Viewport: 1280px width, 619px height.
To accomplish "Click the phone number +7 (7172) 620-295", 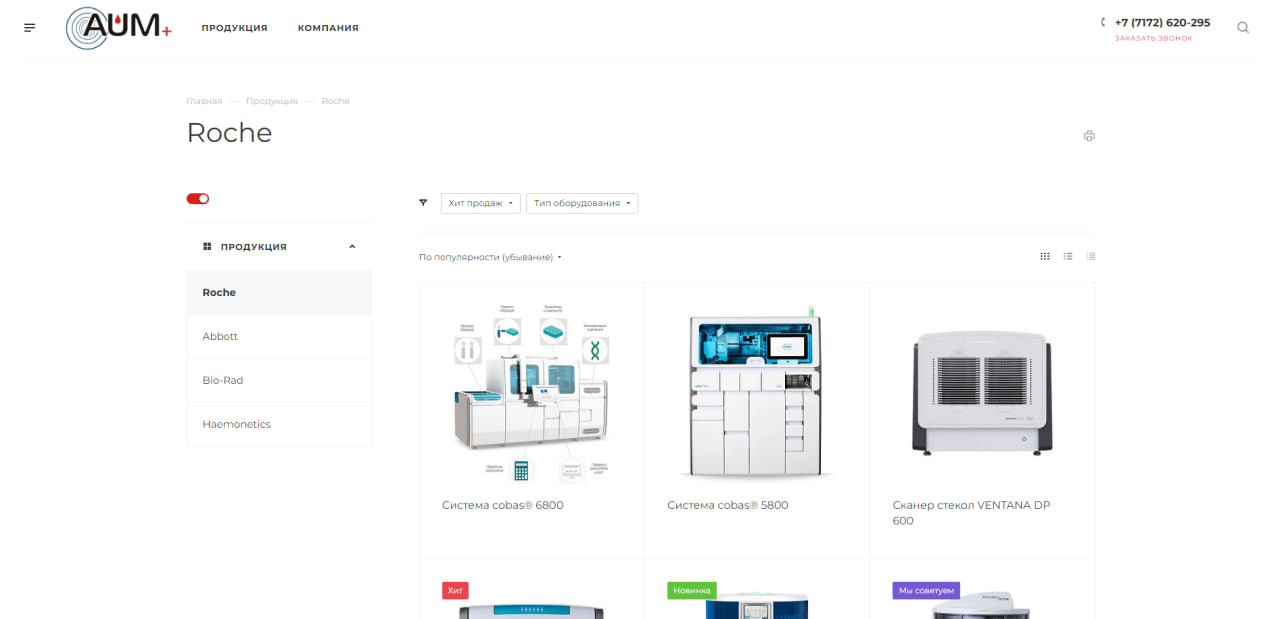I will 1162,22.
